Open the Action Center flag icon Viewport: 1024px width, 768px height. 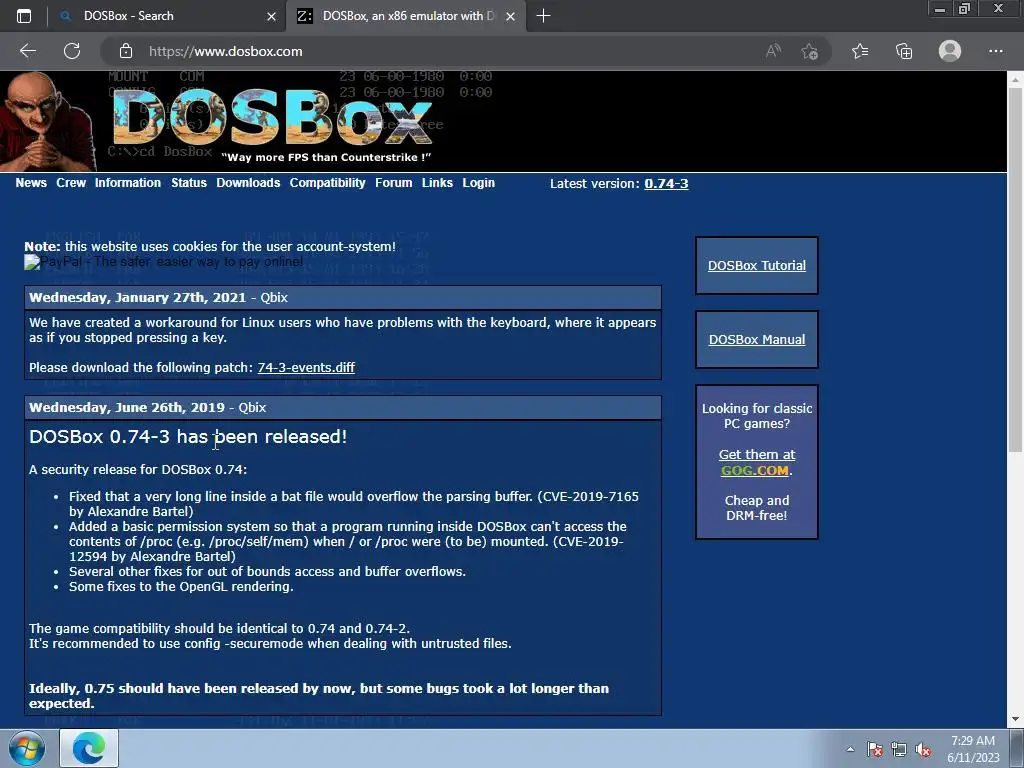point(875,749)
